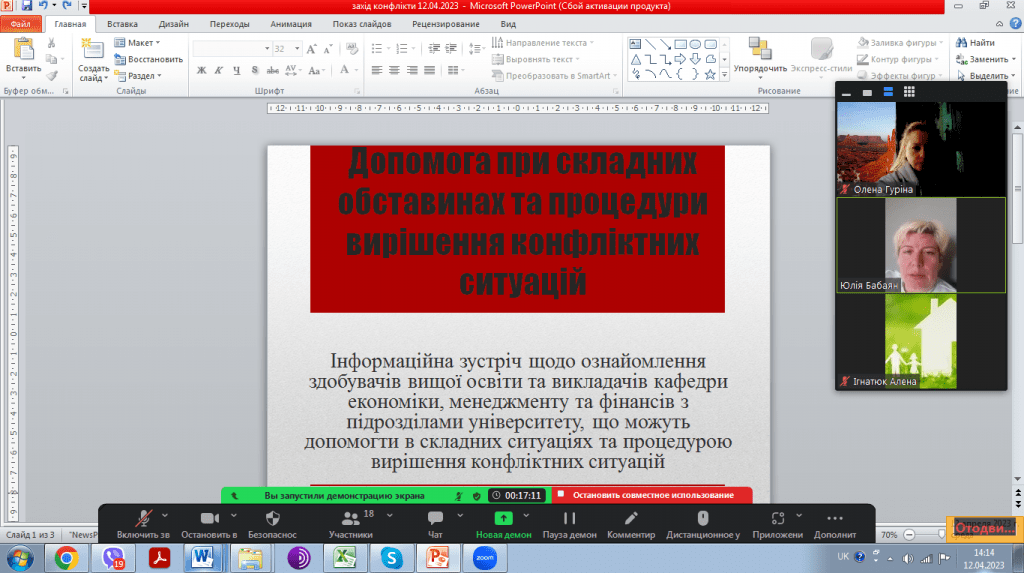This screenshot has width=1024, height=573.
Task: Open the Zoom Чат panel
Action: coord(435,518)
